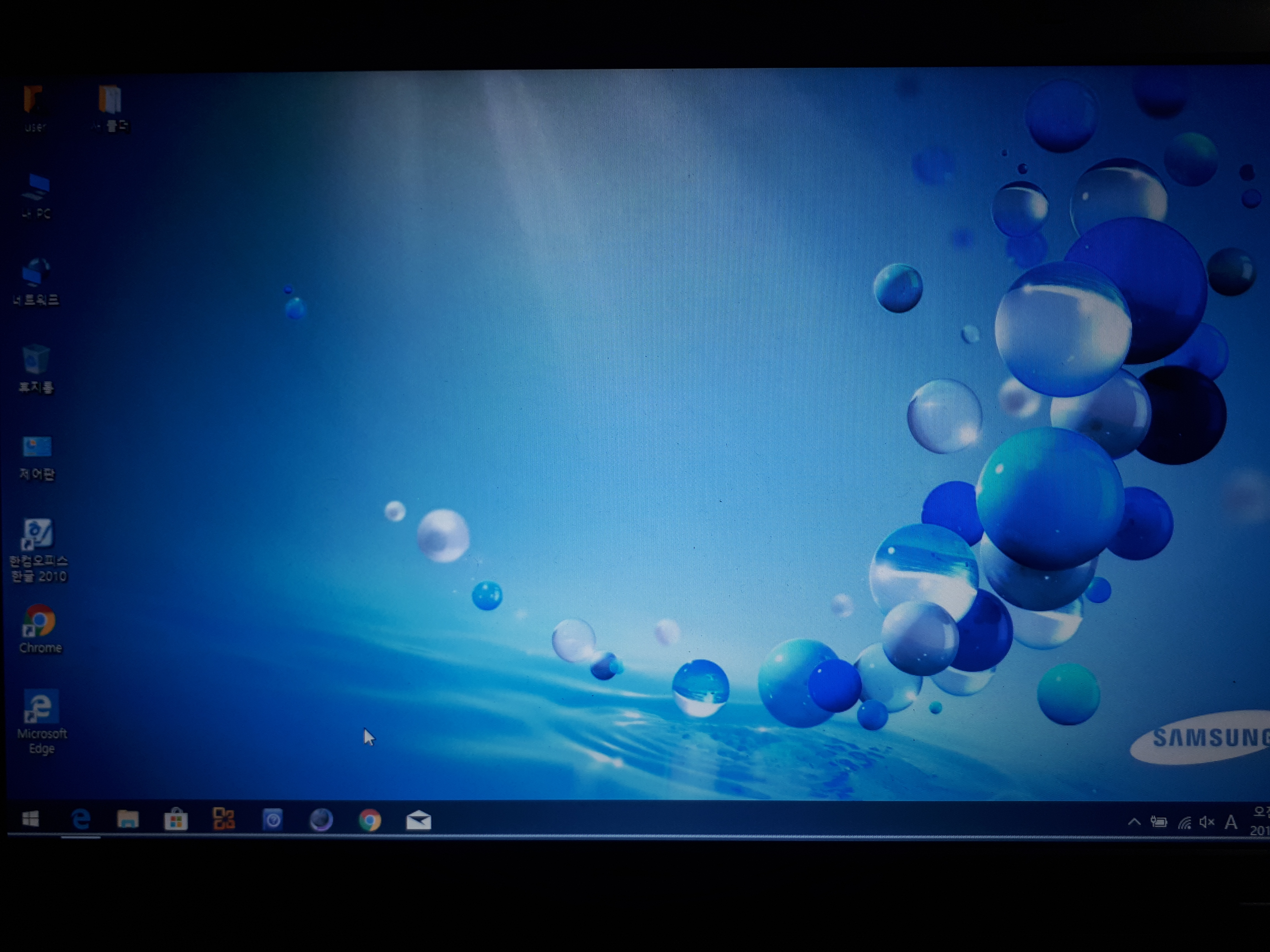Select the 휴지통 recycle bin icon

(36, 360)
